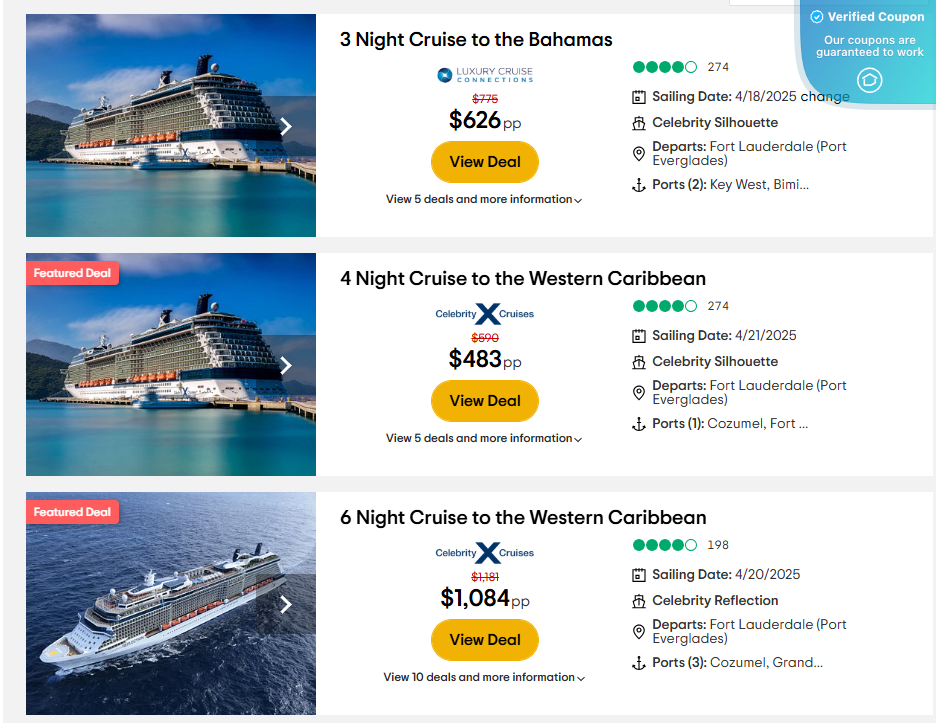936x723 pixels.
Task: Expand View 10 deals for the 6 Night cruise
Action: tap(484, 677)
